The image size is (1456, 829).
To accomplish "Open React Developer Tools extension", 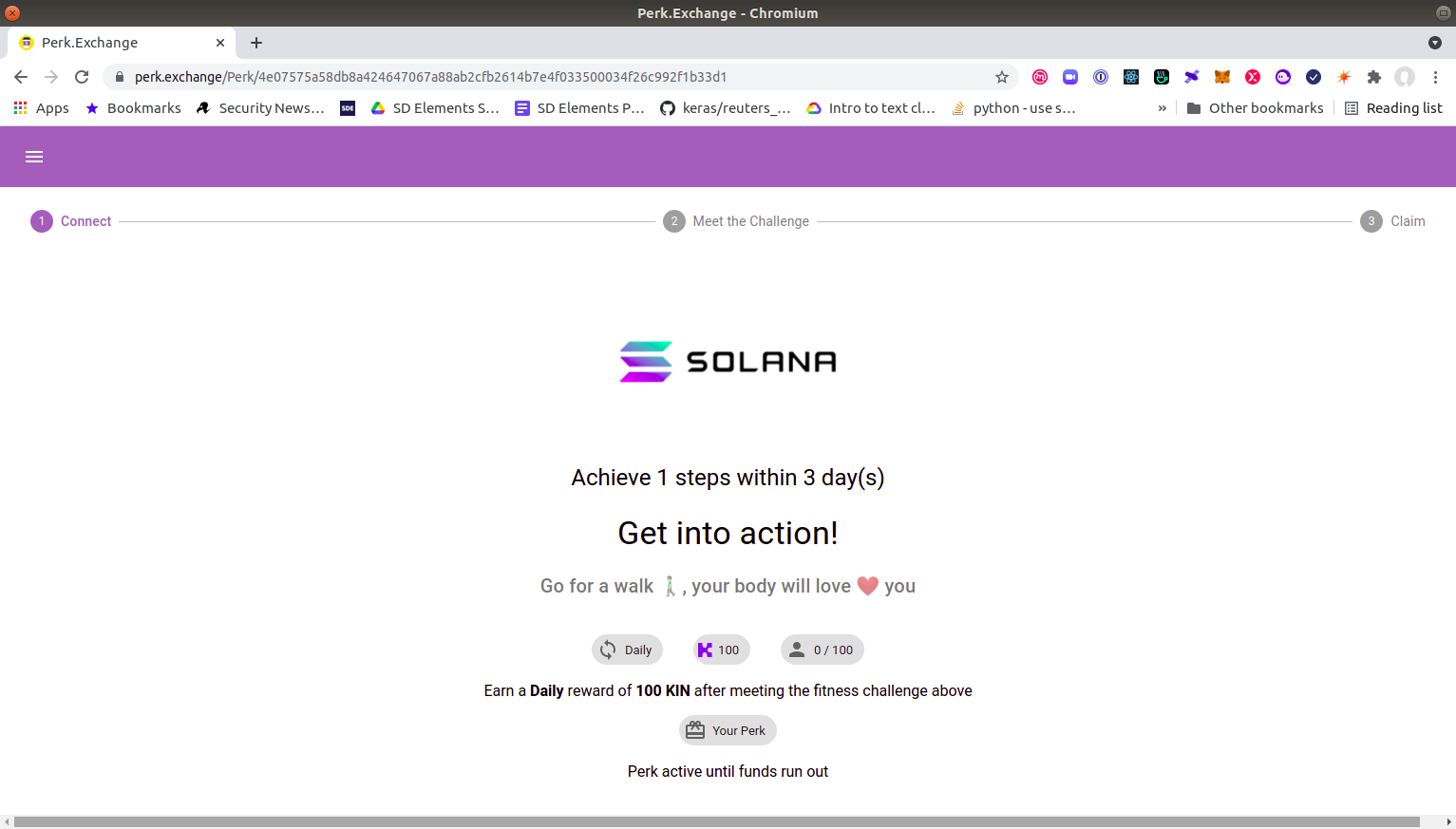I will [1131, 77].
